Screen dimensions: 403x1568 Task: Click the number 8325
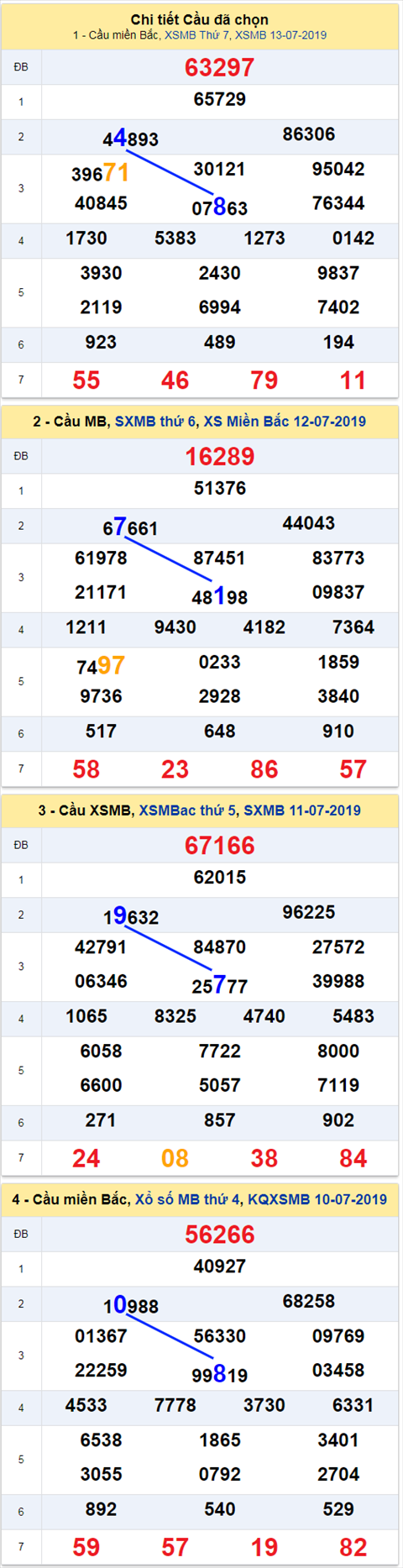(175, 1016)
